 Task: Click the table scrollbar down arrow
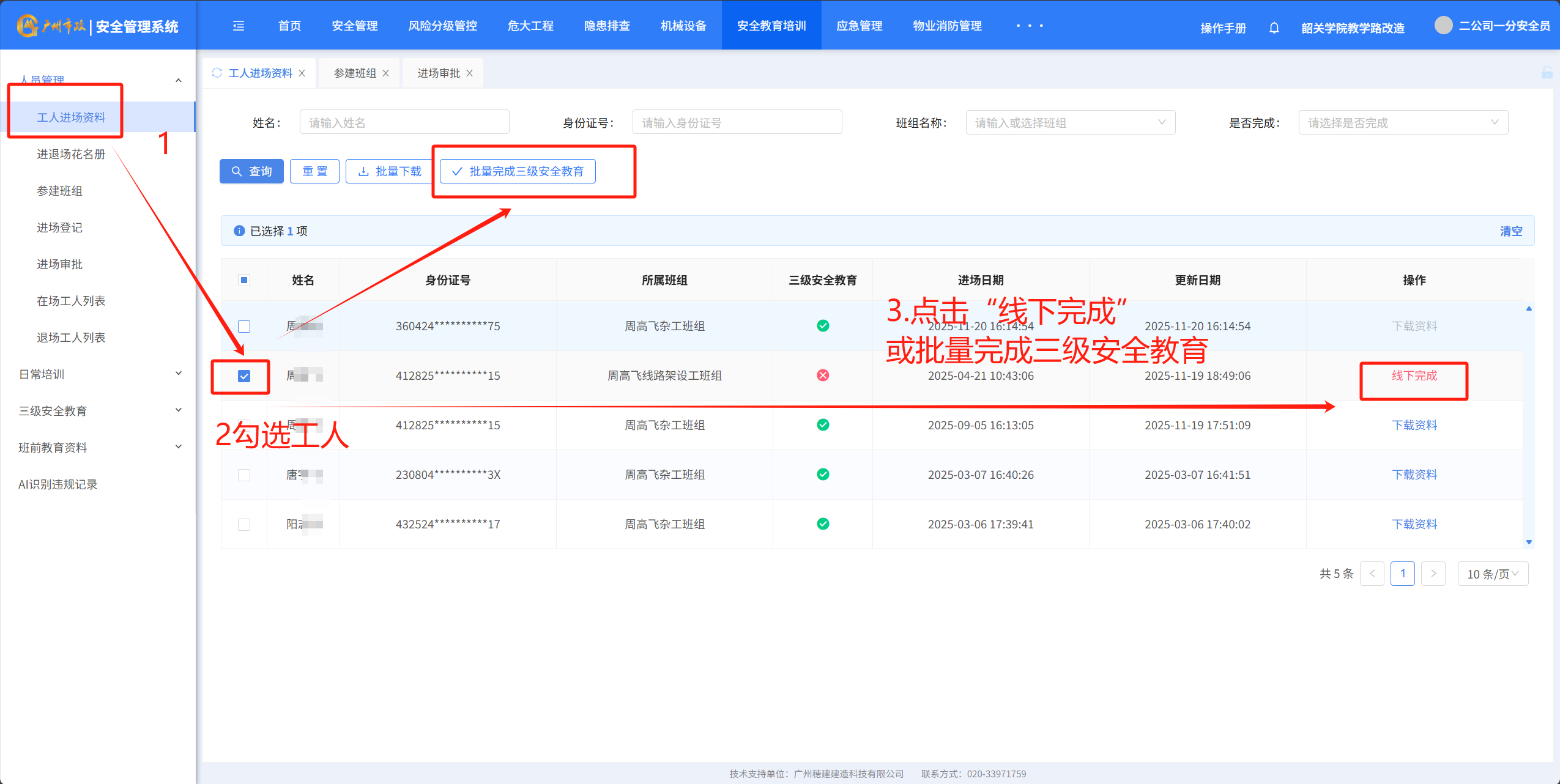pyautogui.click(x=1529, y=542)
